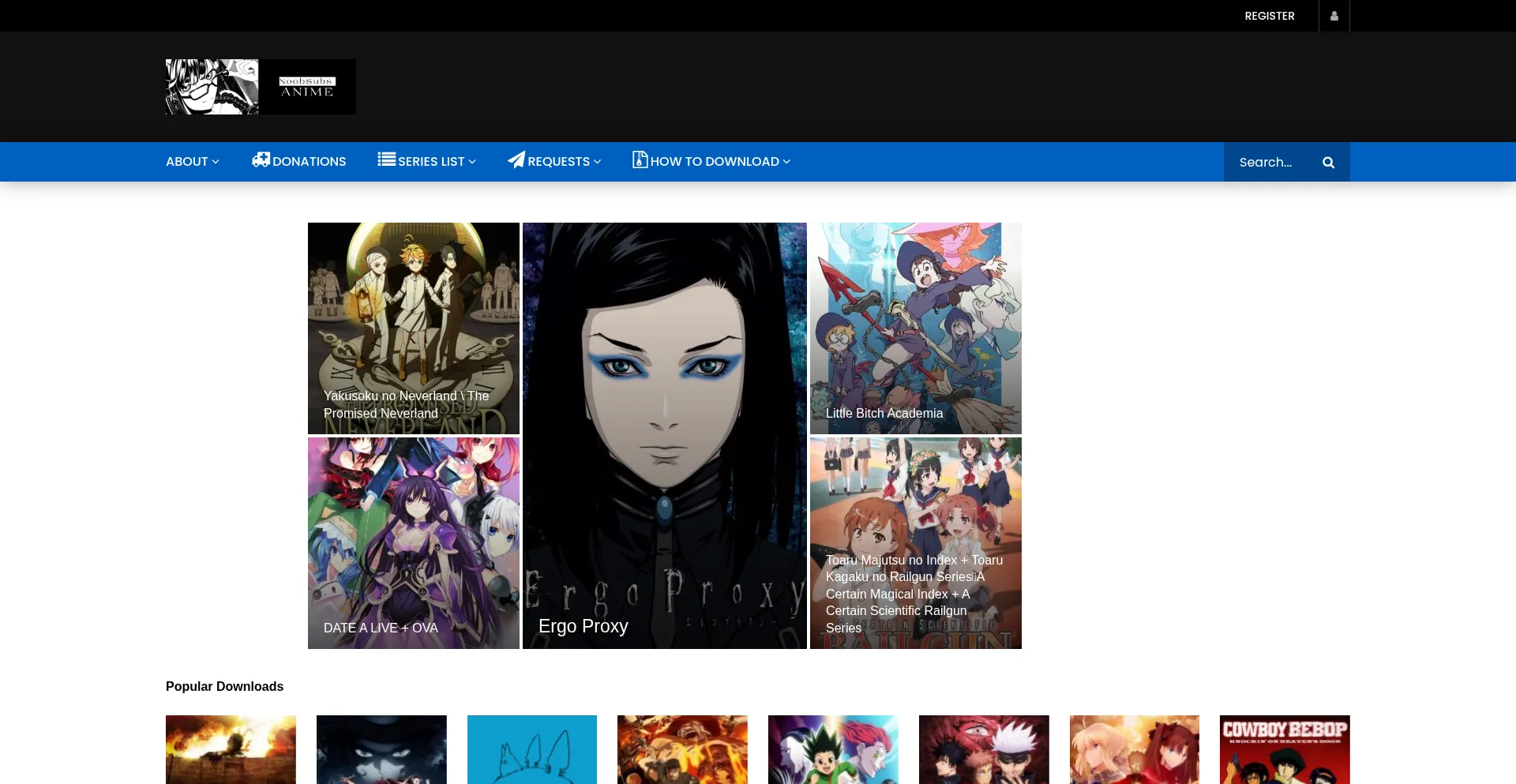Open the Ergo Proxy title link
The height and width of the screenshot is (784, 1516).
tap(583, 626)
